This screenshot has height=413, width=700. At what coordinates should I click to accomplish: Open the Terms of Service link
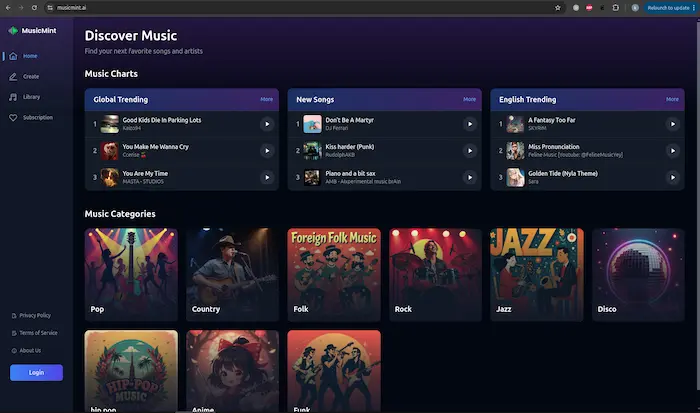[x=37, y=332]
